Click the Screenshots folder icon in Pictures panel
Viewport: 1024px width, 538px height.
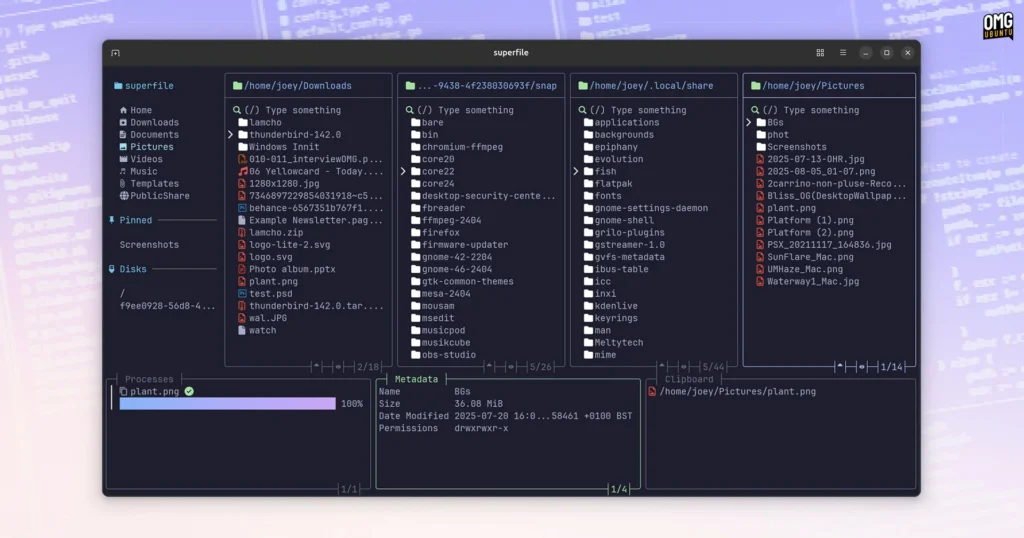761,148
